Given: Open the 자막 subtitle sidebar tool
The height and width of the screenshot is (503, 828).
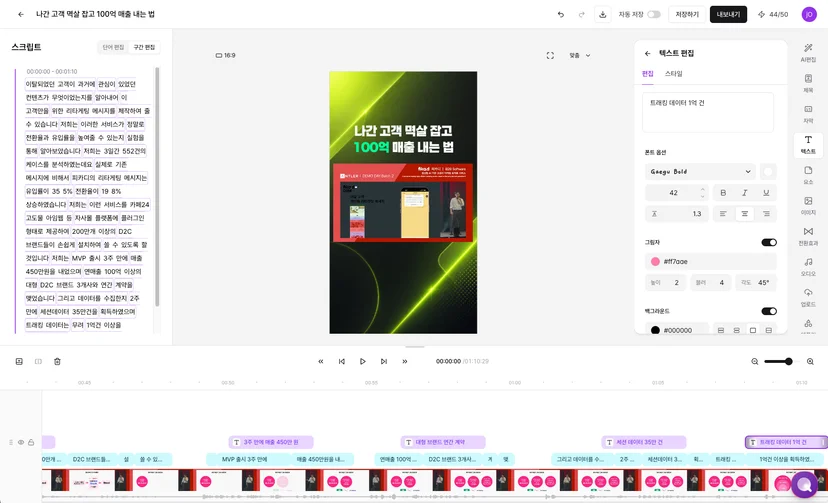Looking at the screenshot, I should [808, 114].
